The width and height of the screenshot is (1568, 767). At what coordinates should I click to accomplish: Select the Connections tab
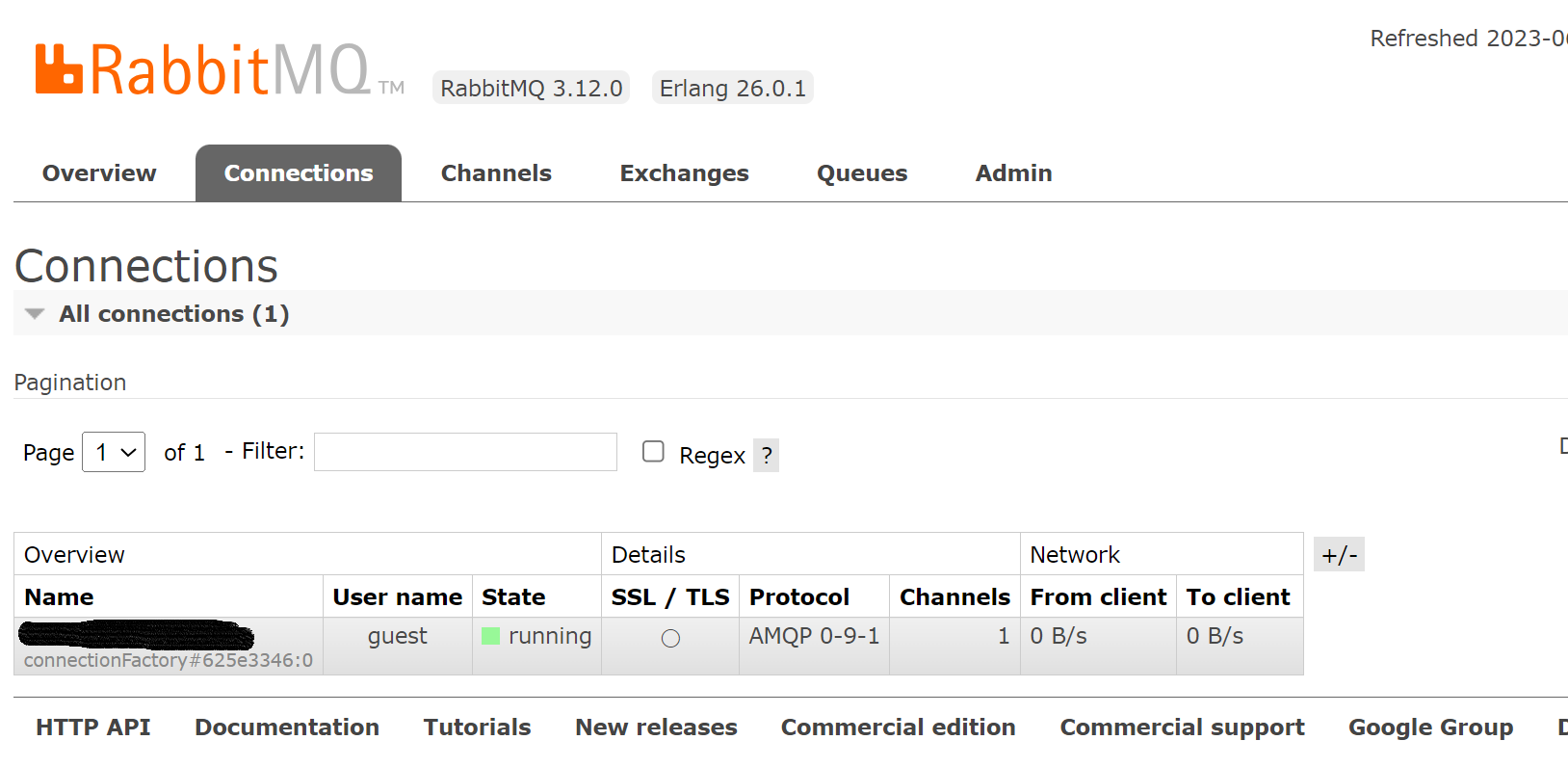point(299,173)
